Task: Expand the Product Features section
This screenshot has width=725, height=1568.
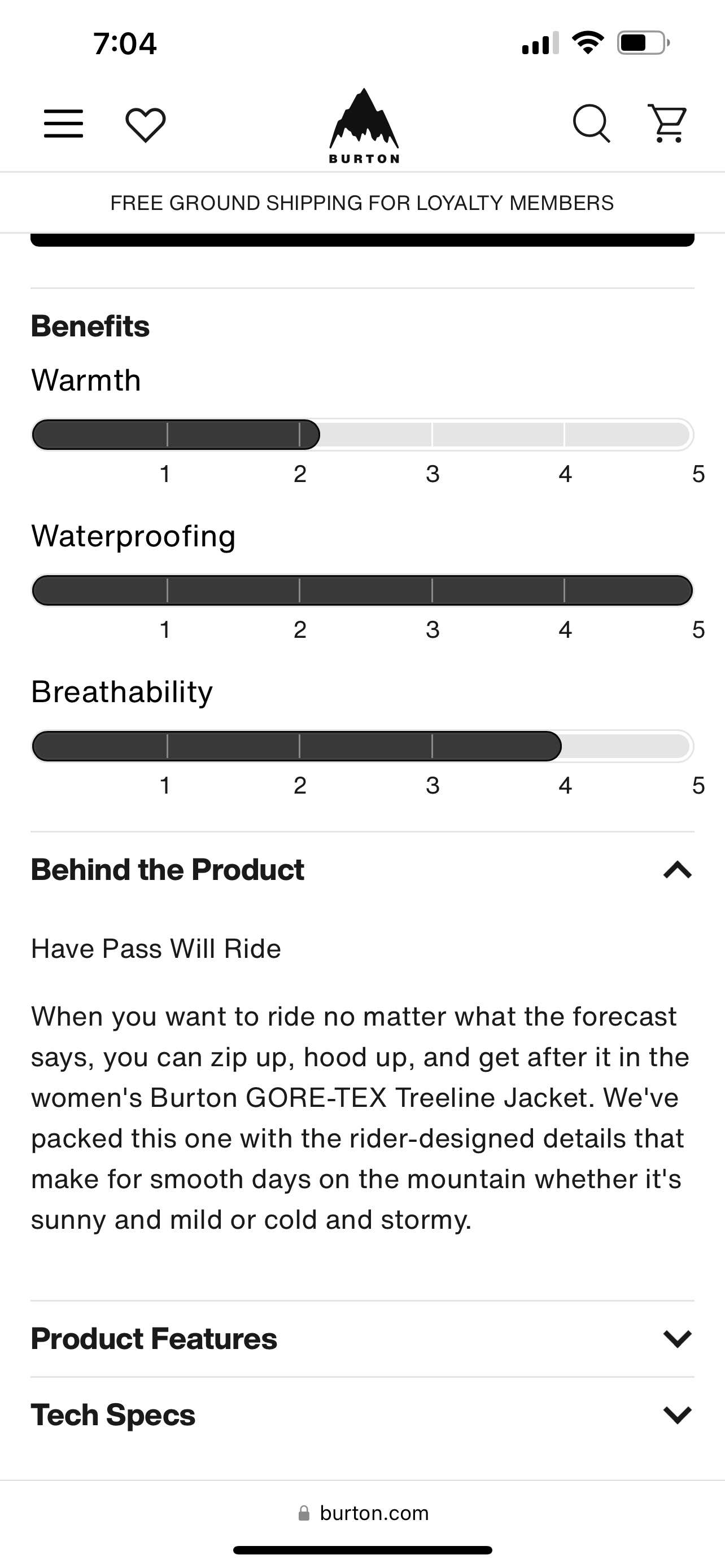Action: [x=678, y=1338]
